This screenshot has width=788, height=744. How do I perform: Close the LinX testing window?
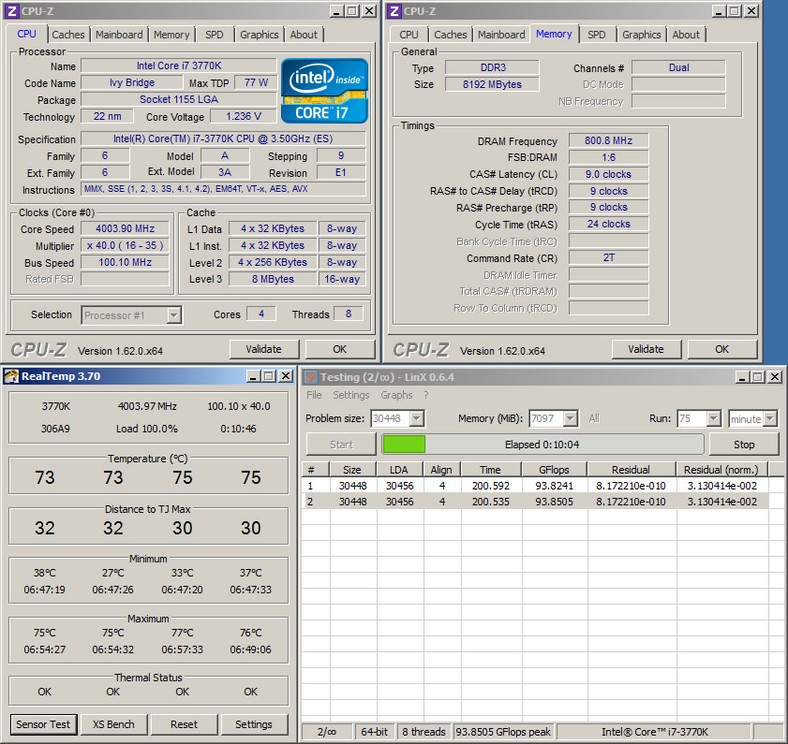point(774,376)
